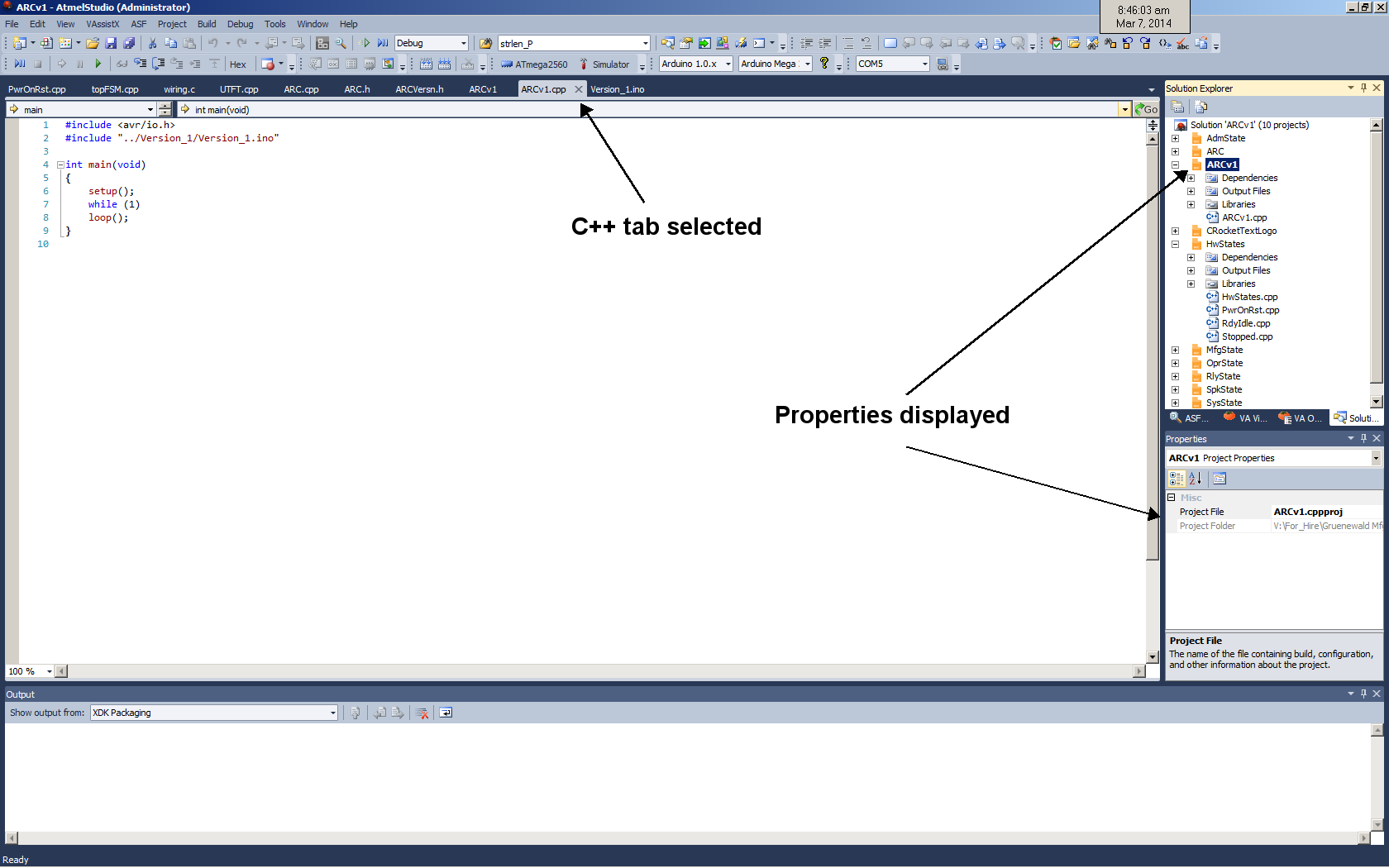Expand the MfgState project node
Image resolution: width=1389 pixels, height=868 pixels.
[1175, 350]
